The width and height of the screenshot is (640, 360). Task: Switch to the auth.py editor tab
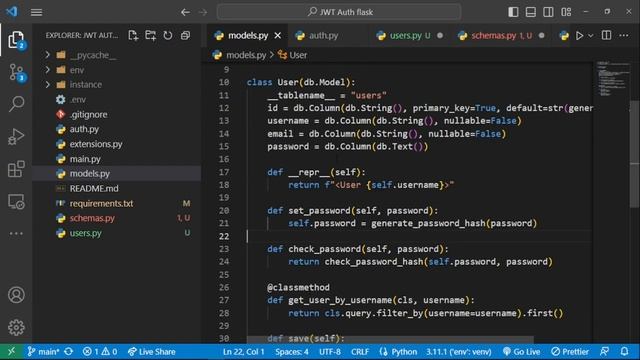(323, 36)
